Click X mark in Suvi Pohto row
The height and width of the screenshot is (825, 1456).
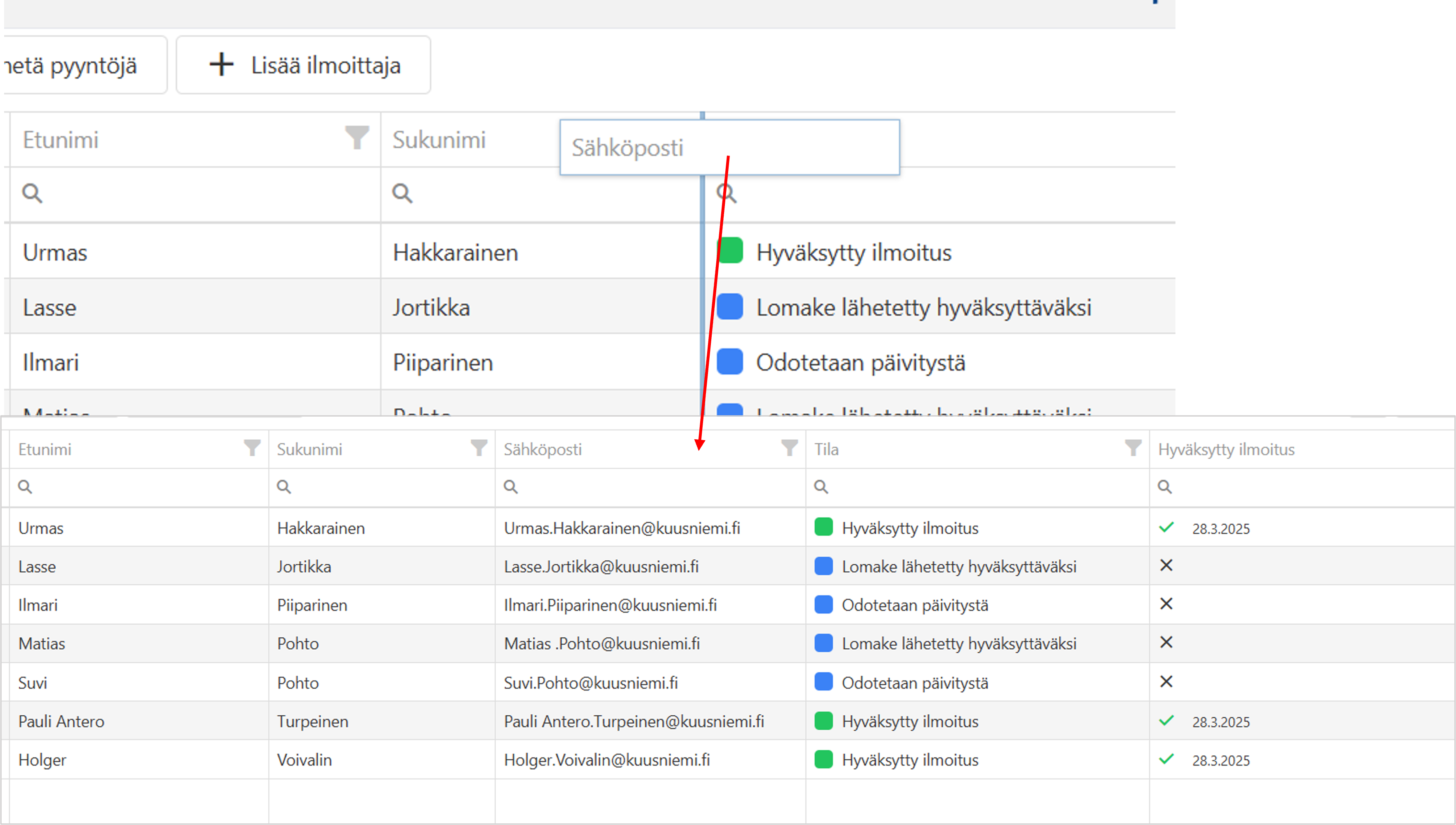click(1166, 681)
